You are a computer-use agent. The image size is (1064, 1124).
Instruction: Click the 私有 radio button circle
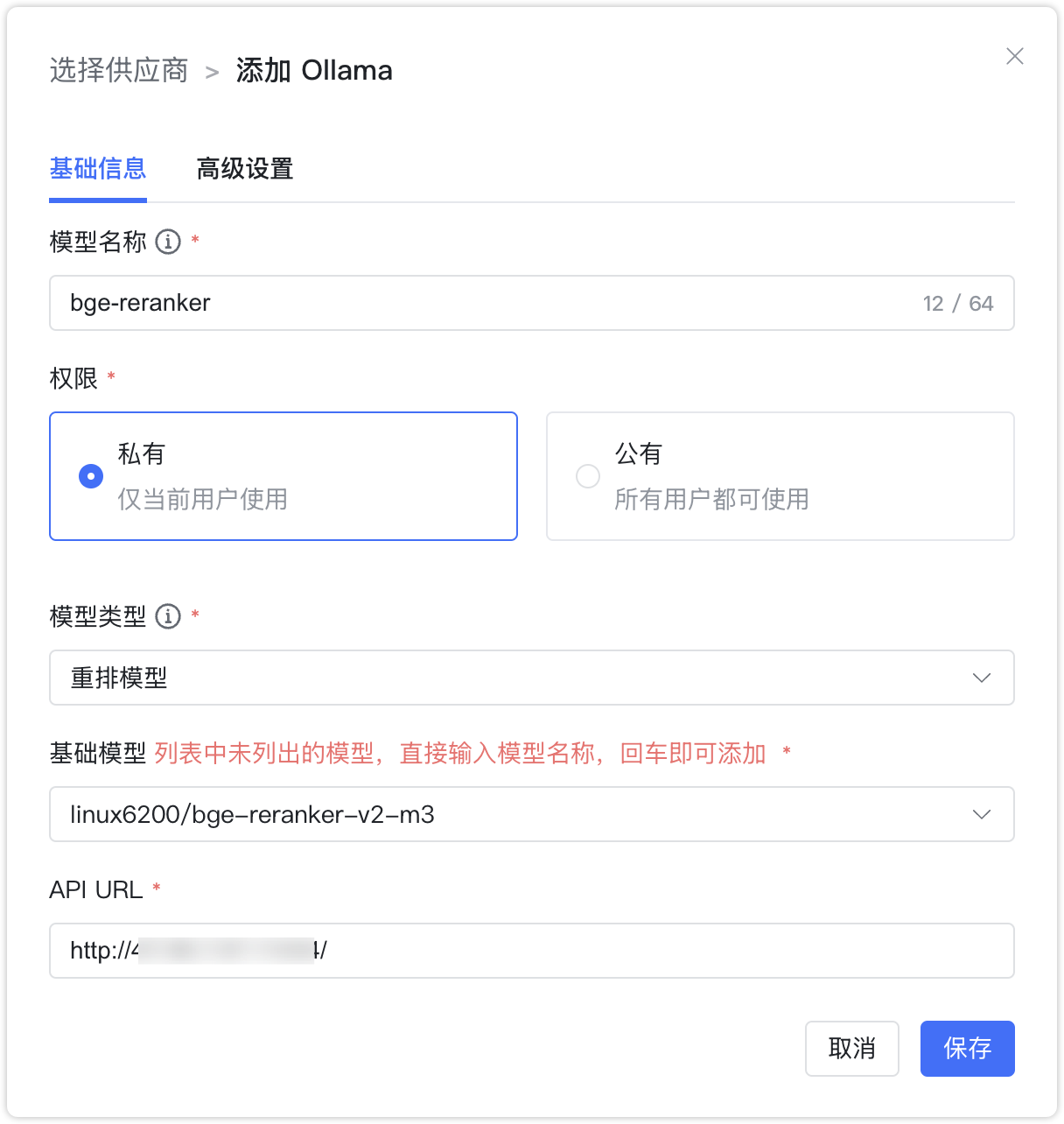pos(91,475)
